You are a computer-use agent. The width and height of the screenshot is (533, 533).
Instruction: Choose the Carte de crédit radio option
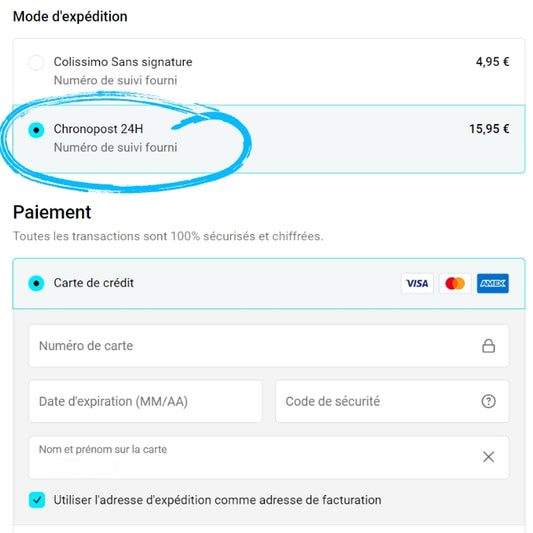[x=36, y=283]
